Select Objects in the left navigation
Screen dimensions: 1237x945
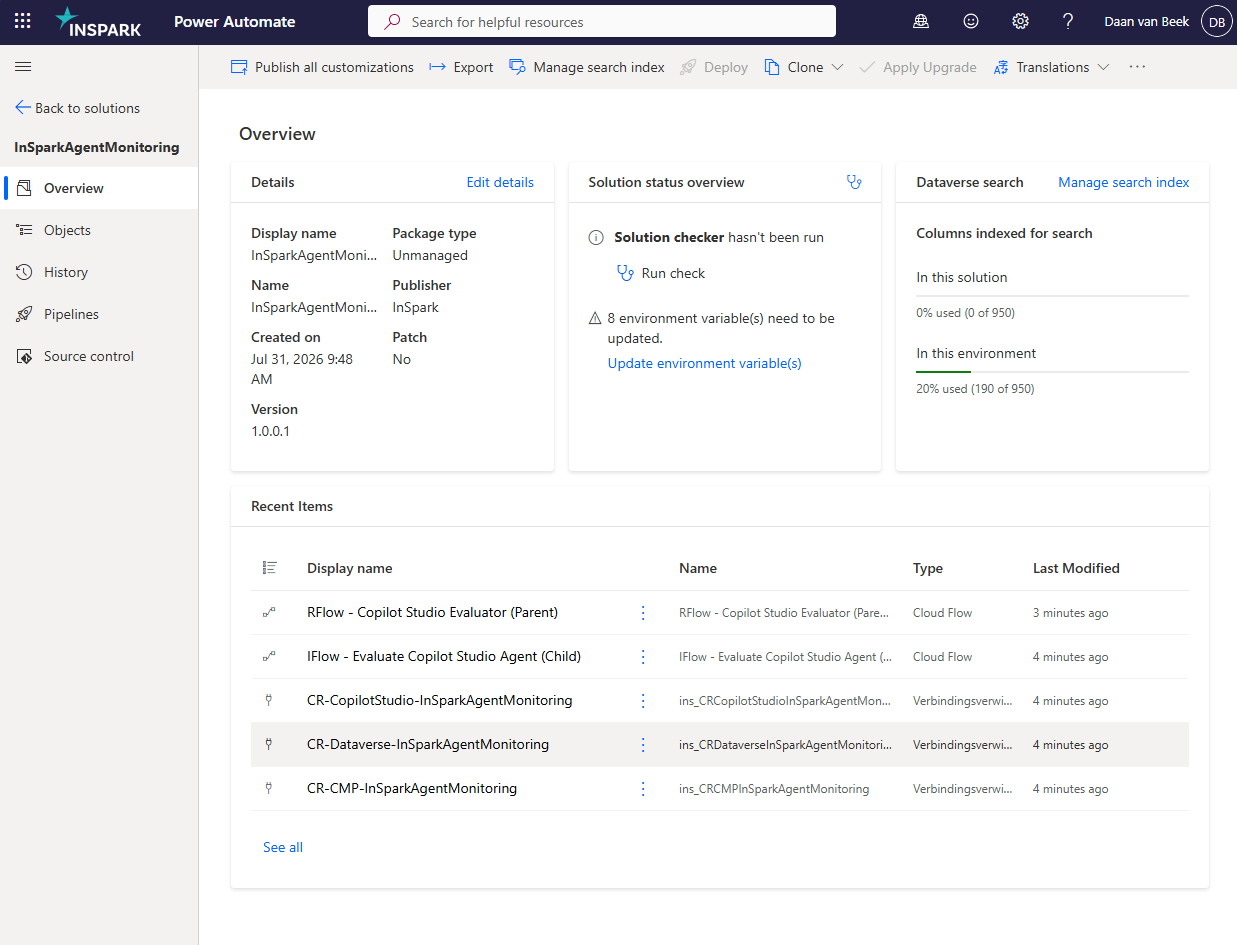pos(99,230)
